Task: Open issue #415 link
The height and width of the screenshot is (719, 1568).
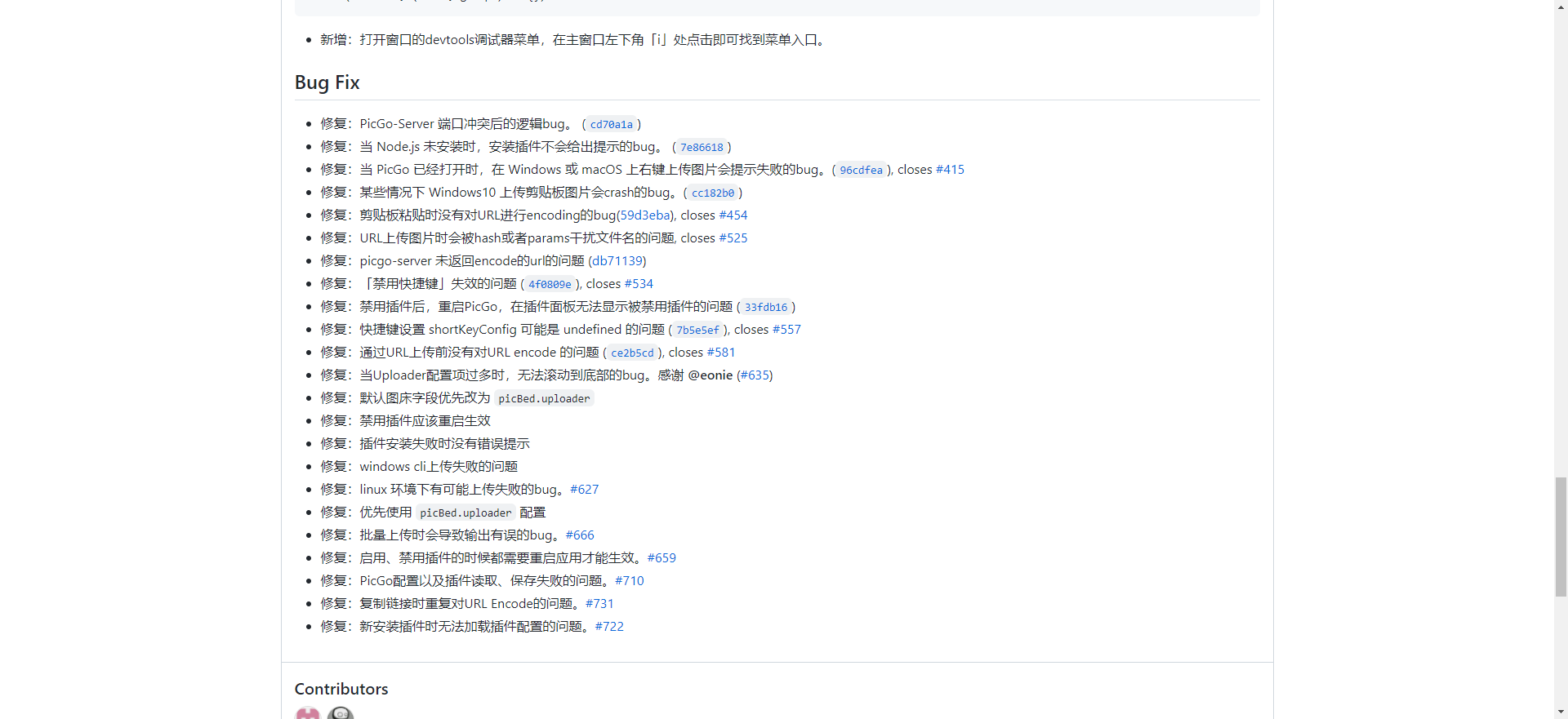Action: click(950, 170)
